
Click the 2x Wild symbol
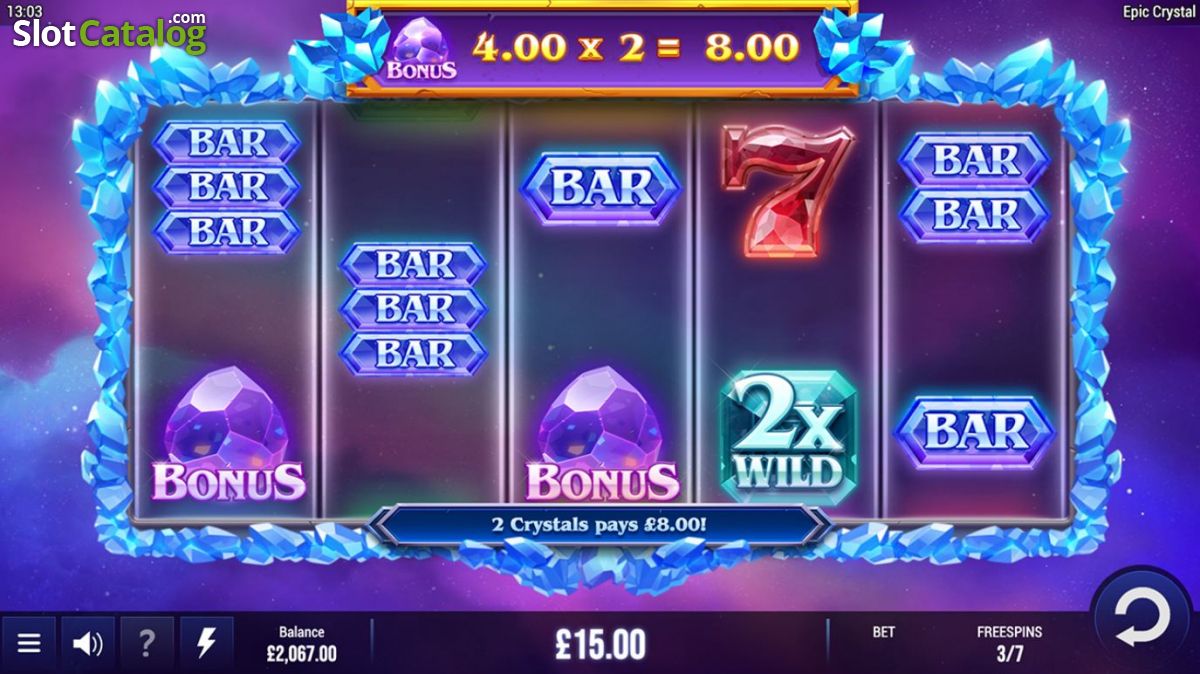789,431
